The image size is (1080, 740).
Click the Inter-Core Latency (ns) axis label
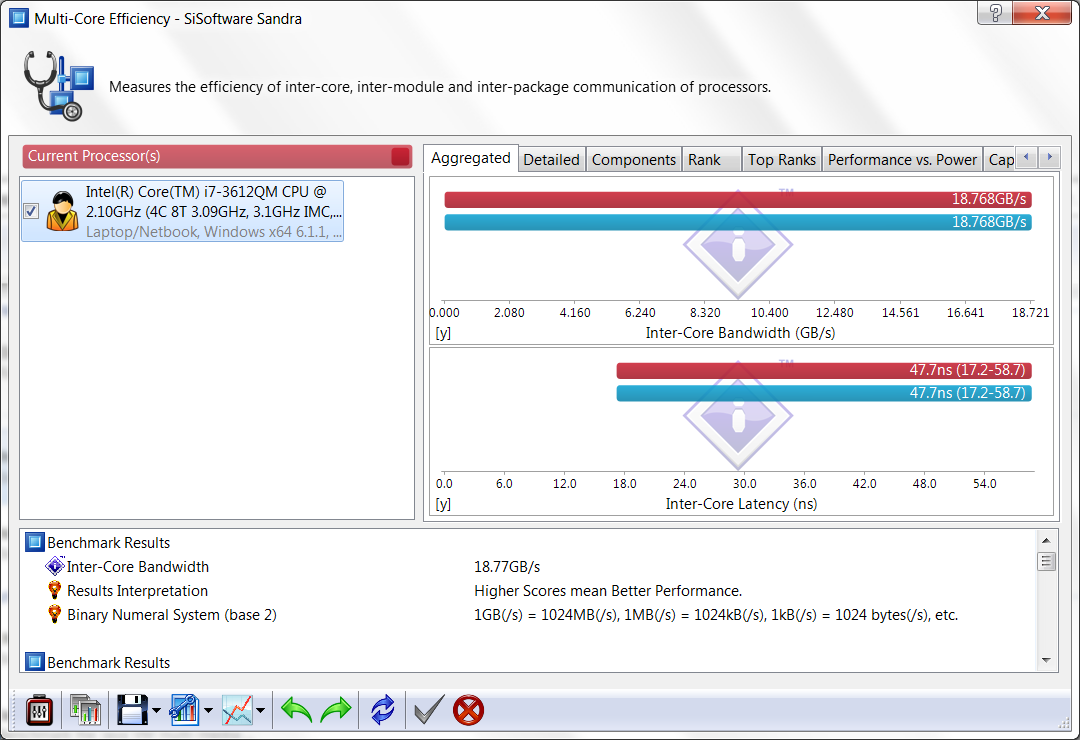pos(741,504)
